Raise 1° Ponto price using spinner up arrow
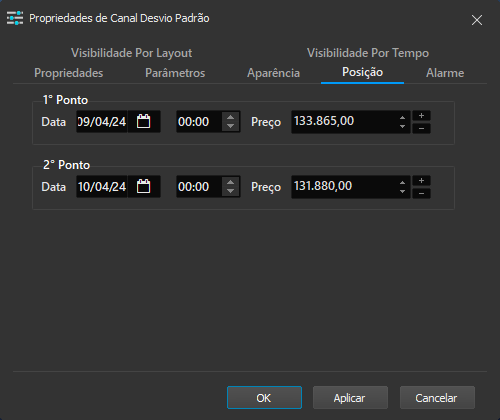 (x=402, y=118)
